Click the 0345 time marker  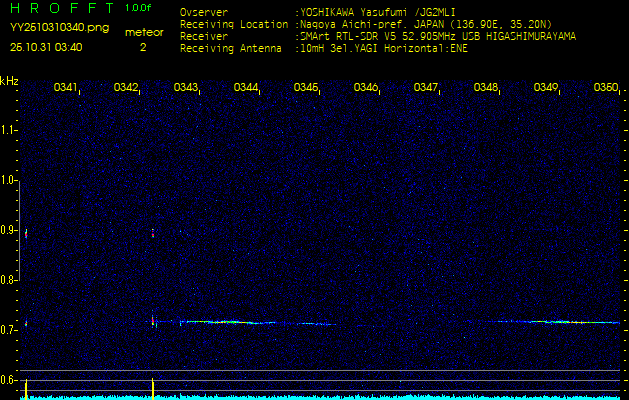[x=305, y=88]
